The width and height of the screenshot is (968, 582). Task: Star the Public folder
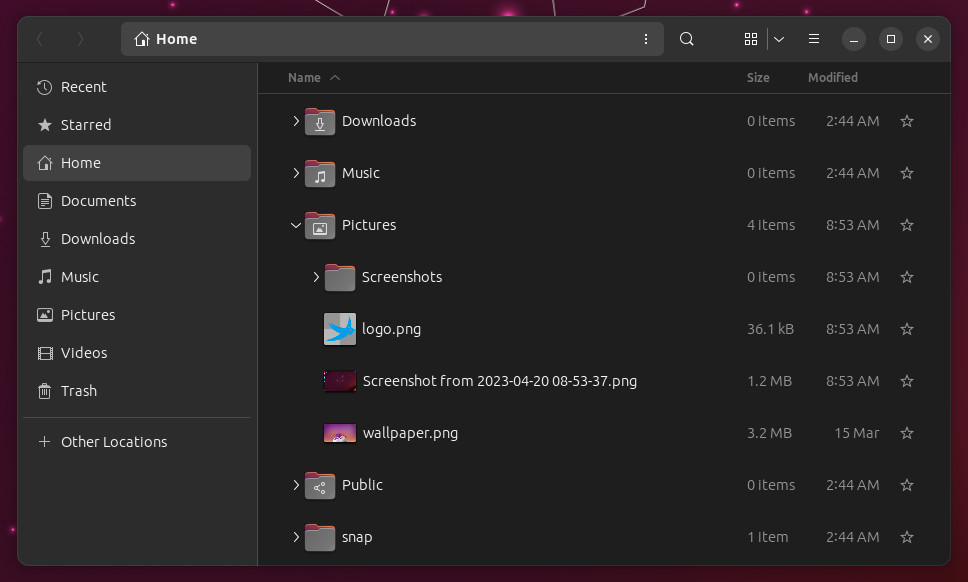click(906, 485)
